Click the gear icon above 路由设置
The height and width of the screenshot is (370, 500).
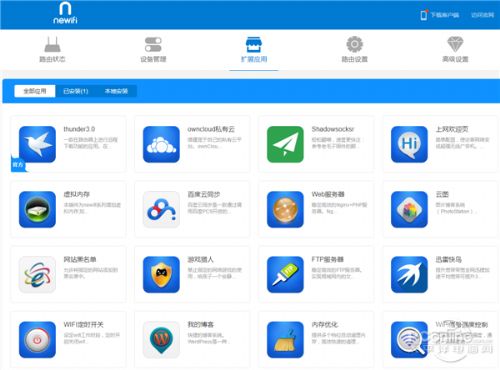[x=355, y=44]
